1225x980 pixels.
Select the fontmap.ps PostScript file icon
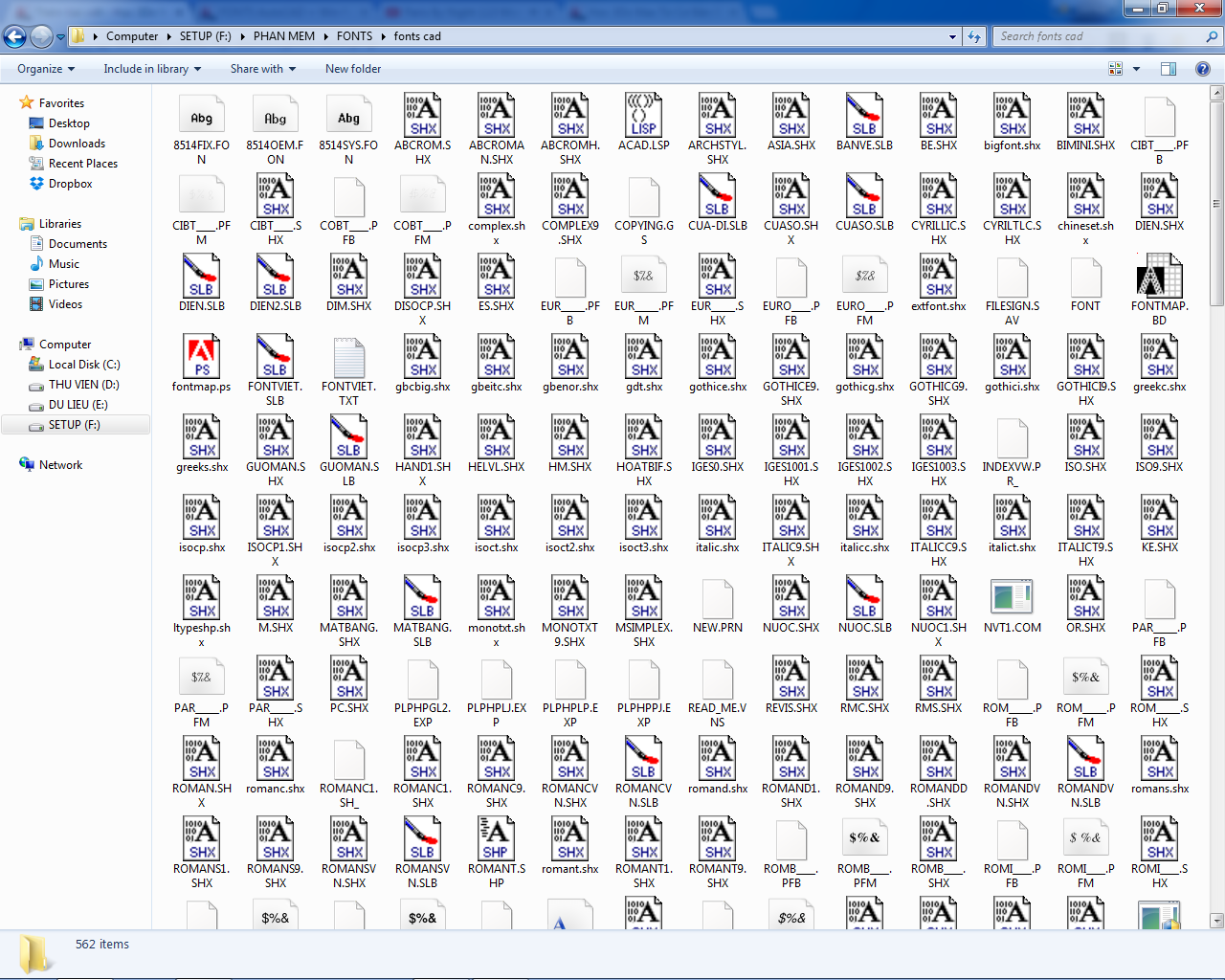[x=201, y=357]
